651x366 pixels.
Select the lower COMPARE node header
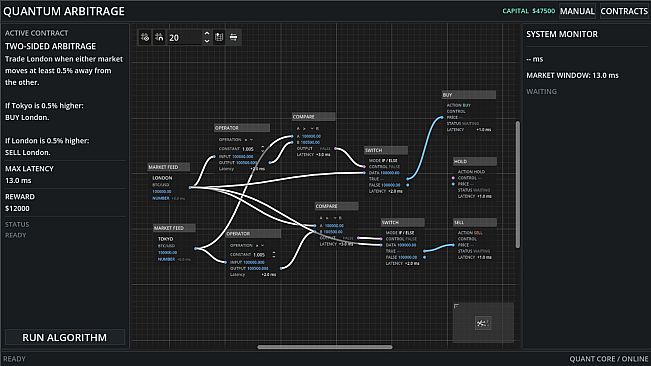pyautogui.click(x=336, y=206)
